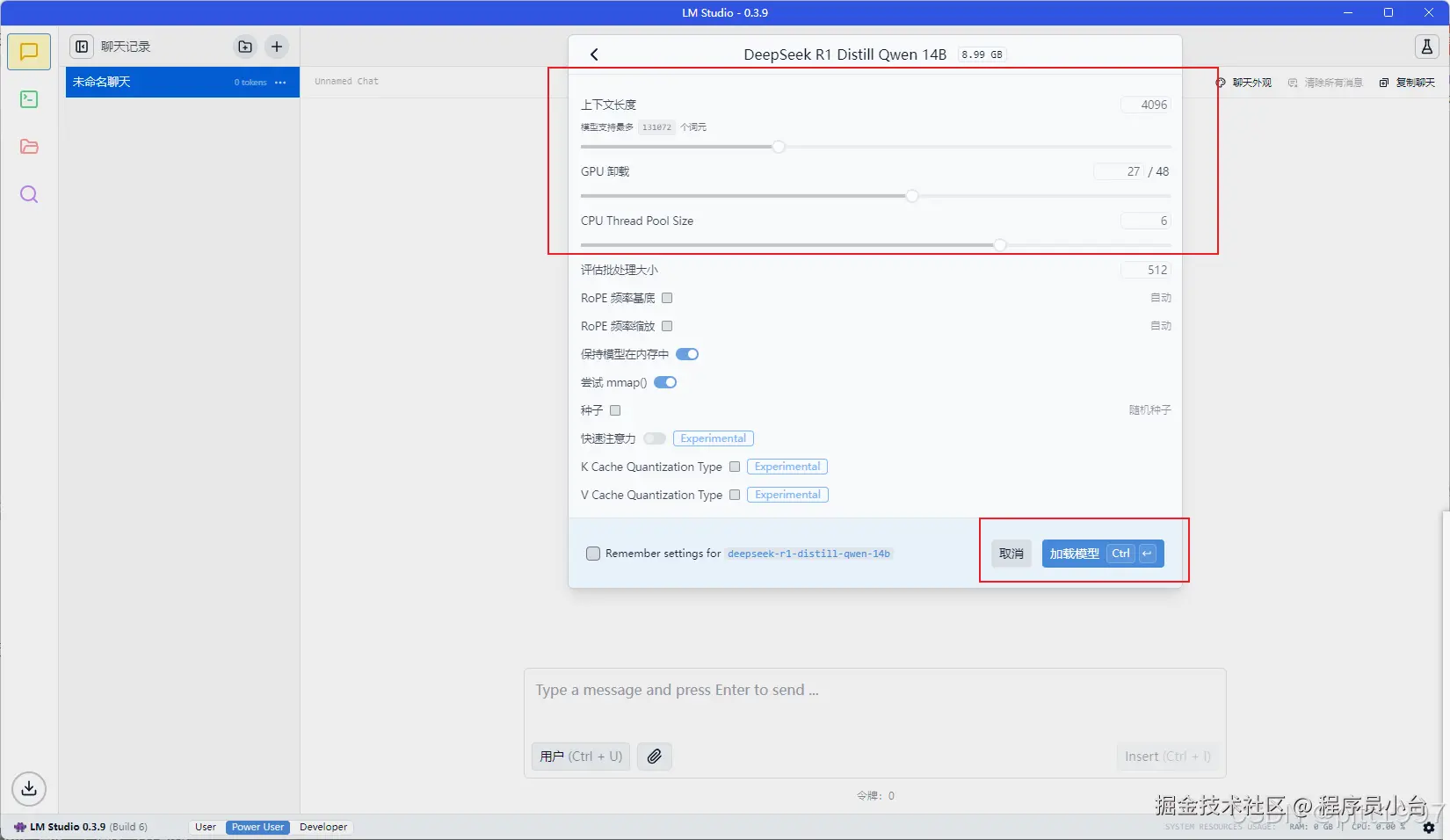Open 聊天外观 chat appearance options
Image resolution: width=1450 pixels, height=840 pixels.
1243,83
